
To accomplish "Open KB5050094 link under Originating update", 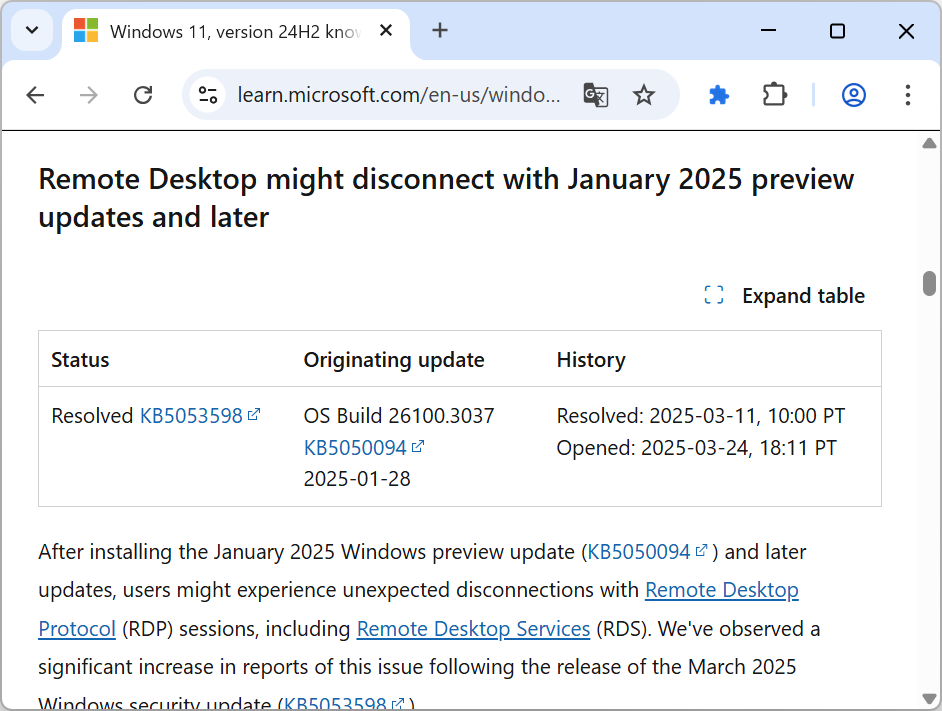I will click(x=356, y=448).
